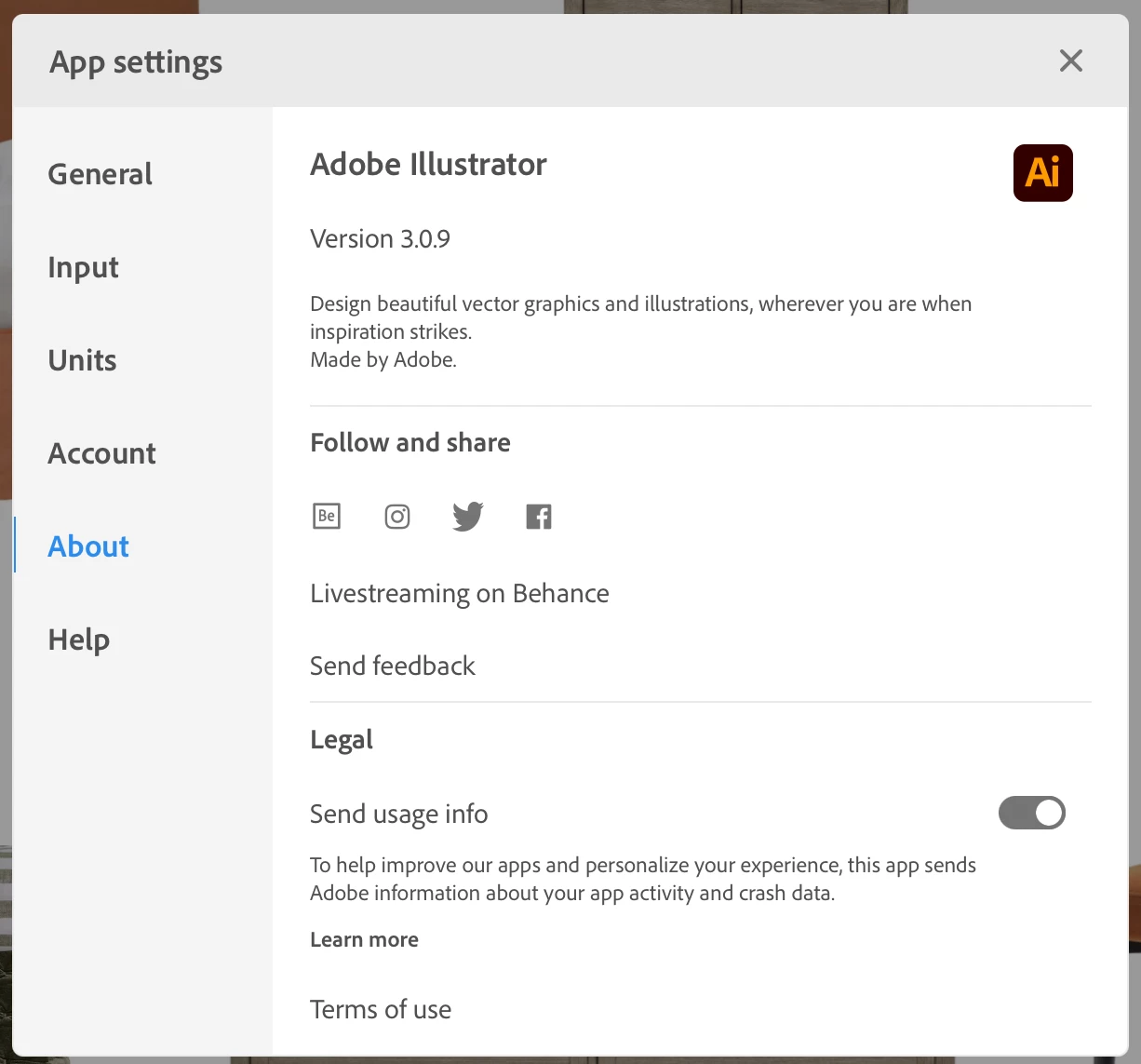1141x1064 pixels.
Task: Click the Version 3.0.9 text
Action: (380, 239)
